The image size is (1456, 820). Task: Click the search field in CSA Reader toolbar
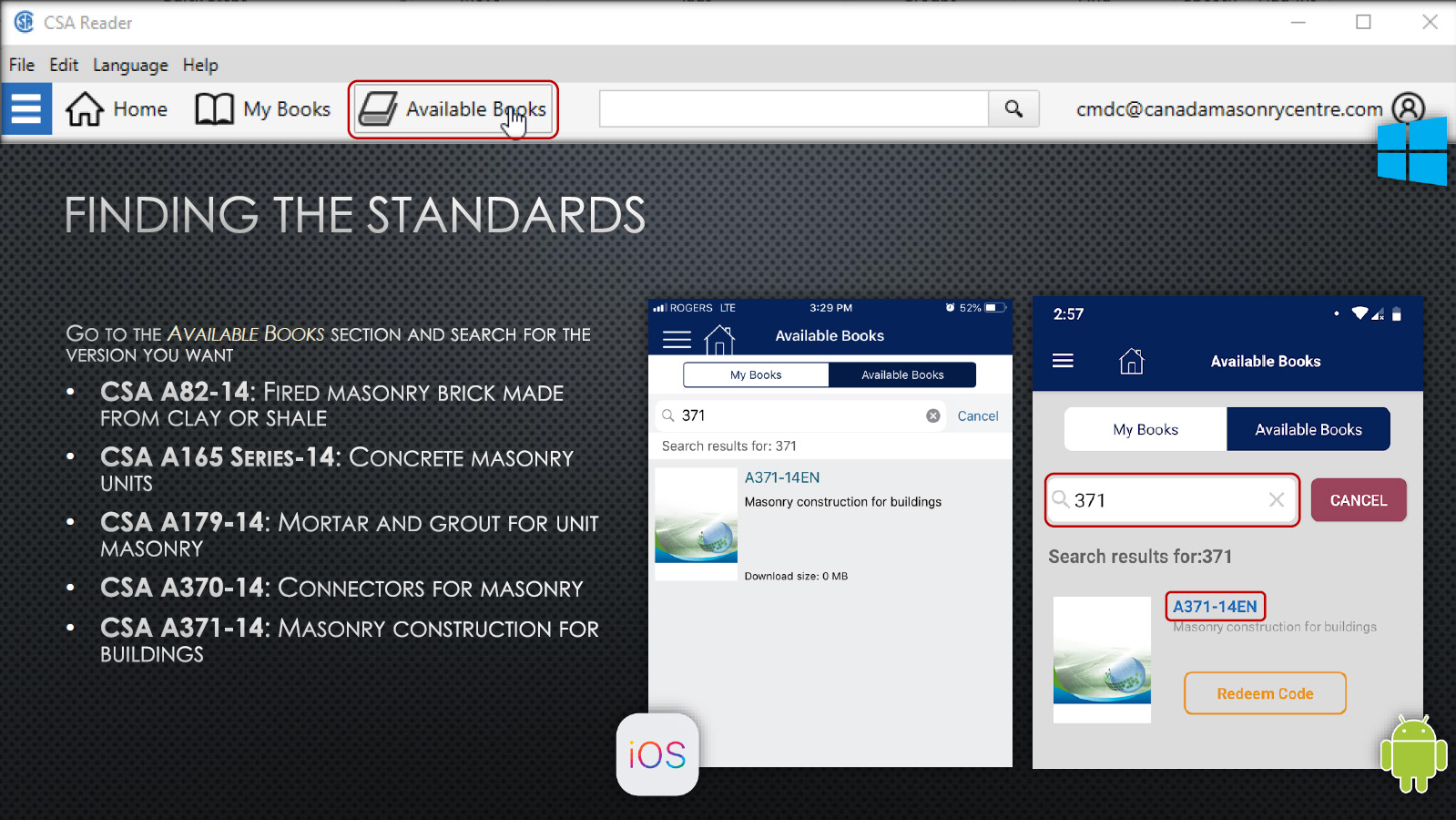pos(794,109)
